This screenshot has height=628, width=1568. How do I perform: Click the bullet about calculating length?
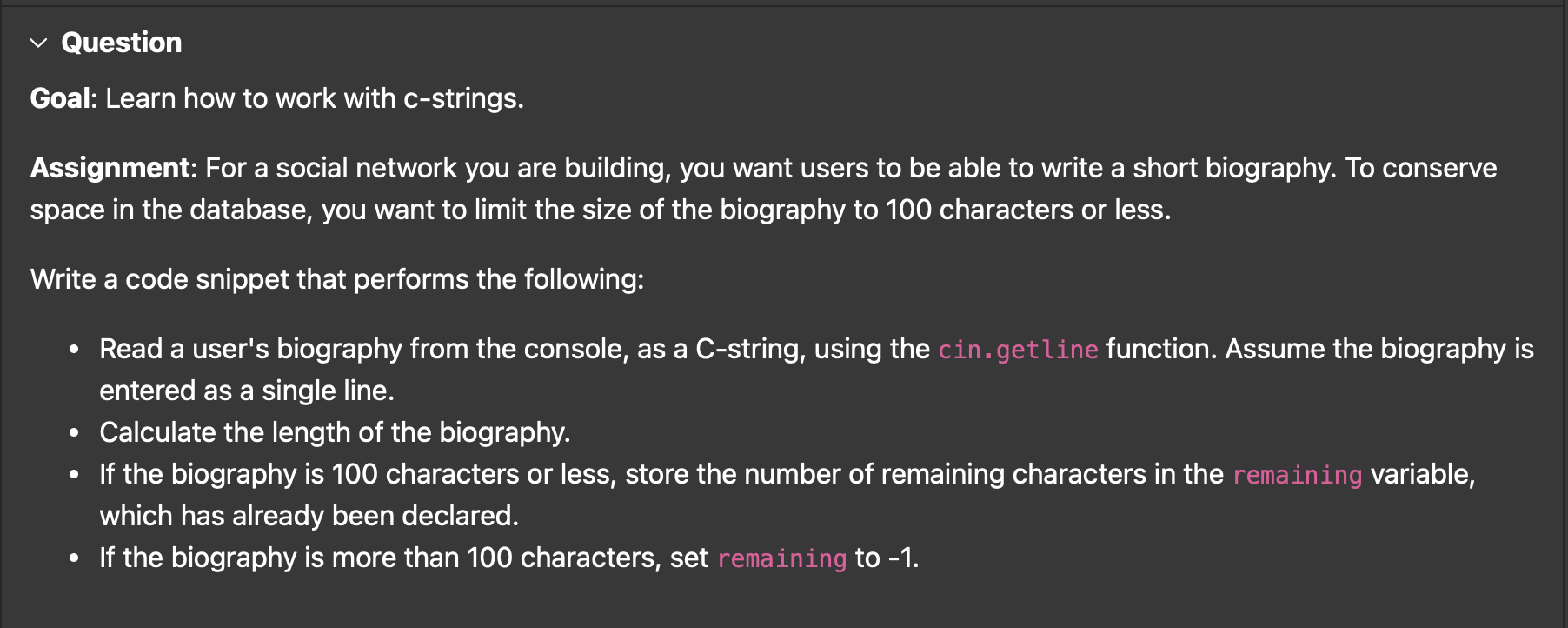335,432
